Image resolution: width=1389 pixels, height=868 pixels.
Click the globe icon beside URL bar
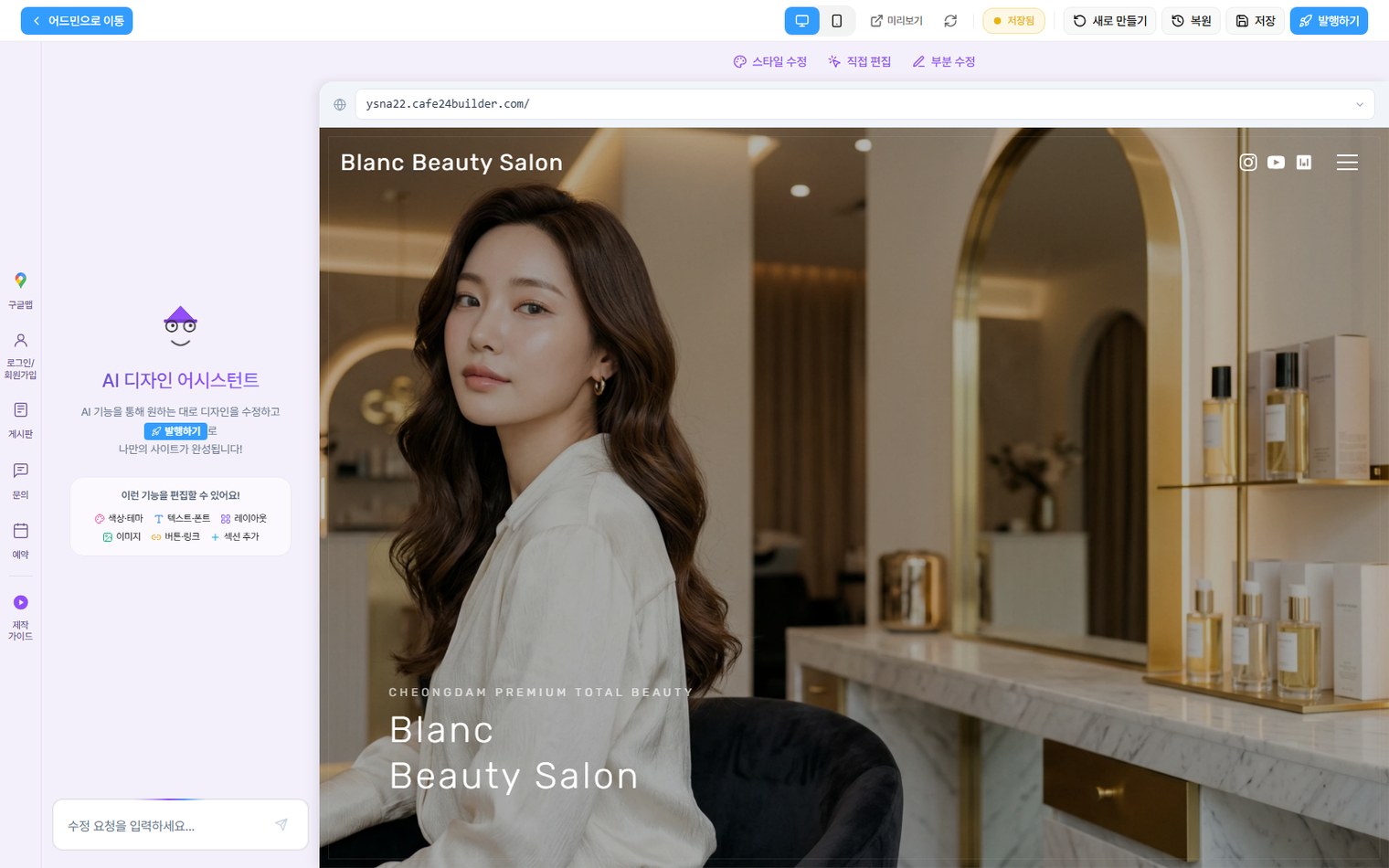click(x=340, y=104)
